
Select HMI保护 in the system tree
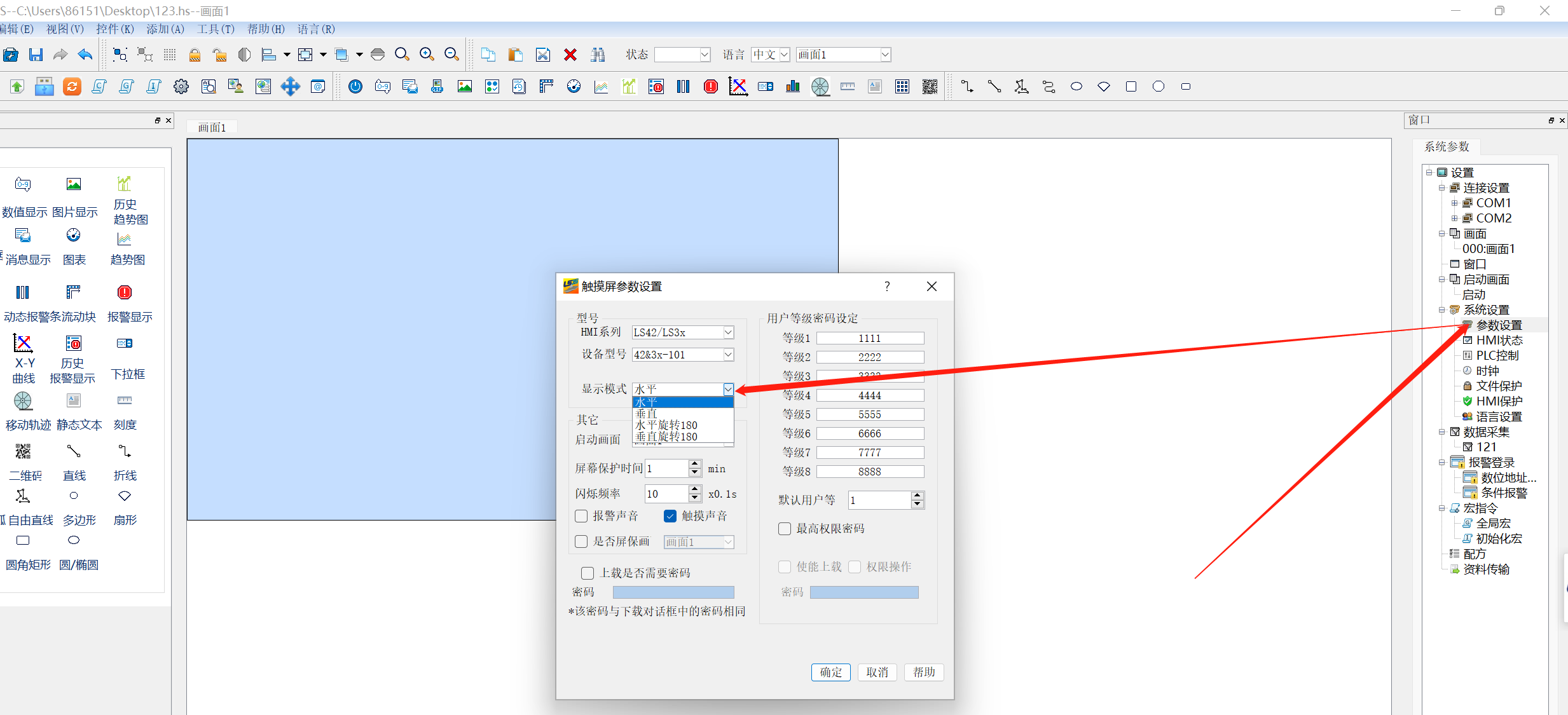click(1499, 402)
